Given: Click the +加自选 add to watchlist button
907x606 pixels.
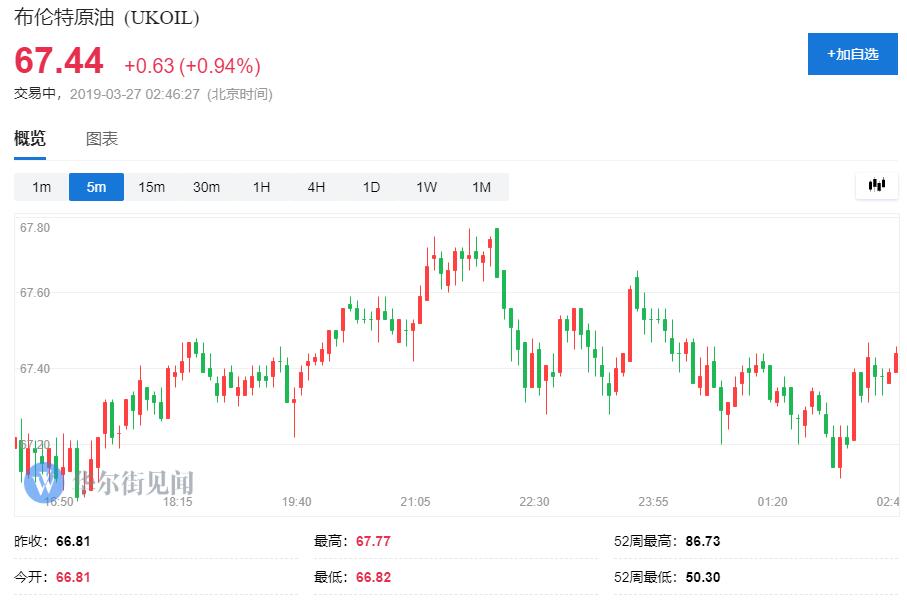Looking at the screenshot, I should [x=852, y=54].
